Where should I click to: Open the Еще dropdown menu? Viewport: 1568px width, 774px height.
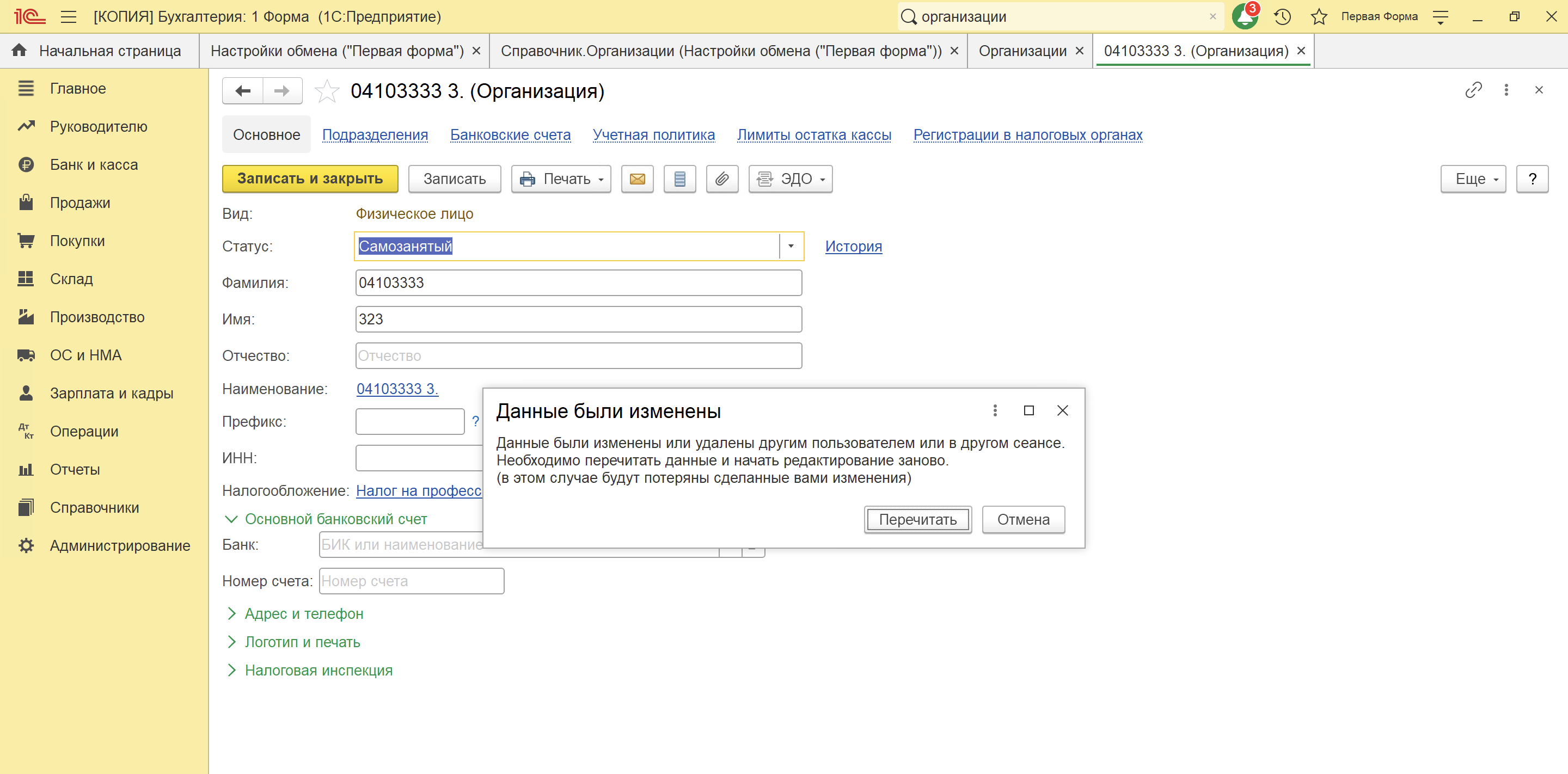pyautogui.click(x=1473, y=179)
